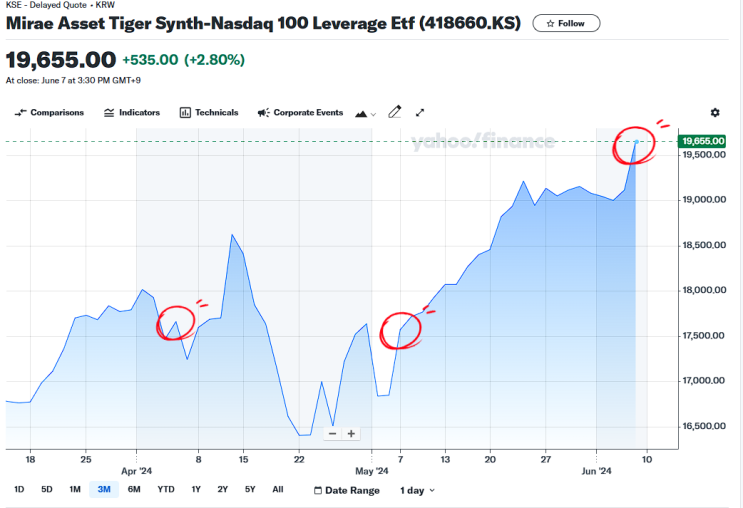The image size is (743, 508).
Task: Select the 1D range tab
Action: tap(19, 490)
